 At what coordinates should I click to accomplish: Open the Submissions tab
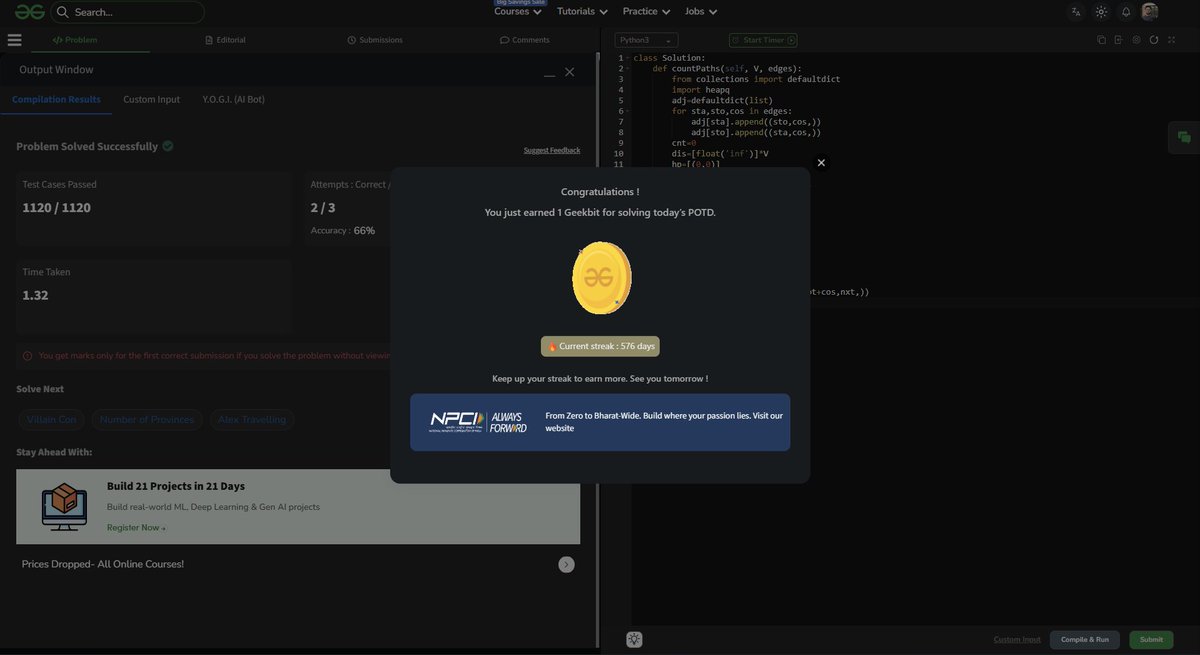[x=375, y=40]
